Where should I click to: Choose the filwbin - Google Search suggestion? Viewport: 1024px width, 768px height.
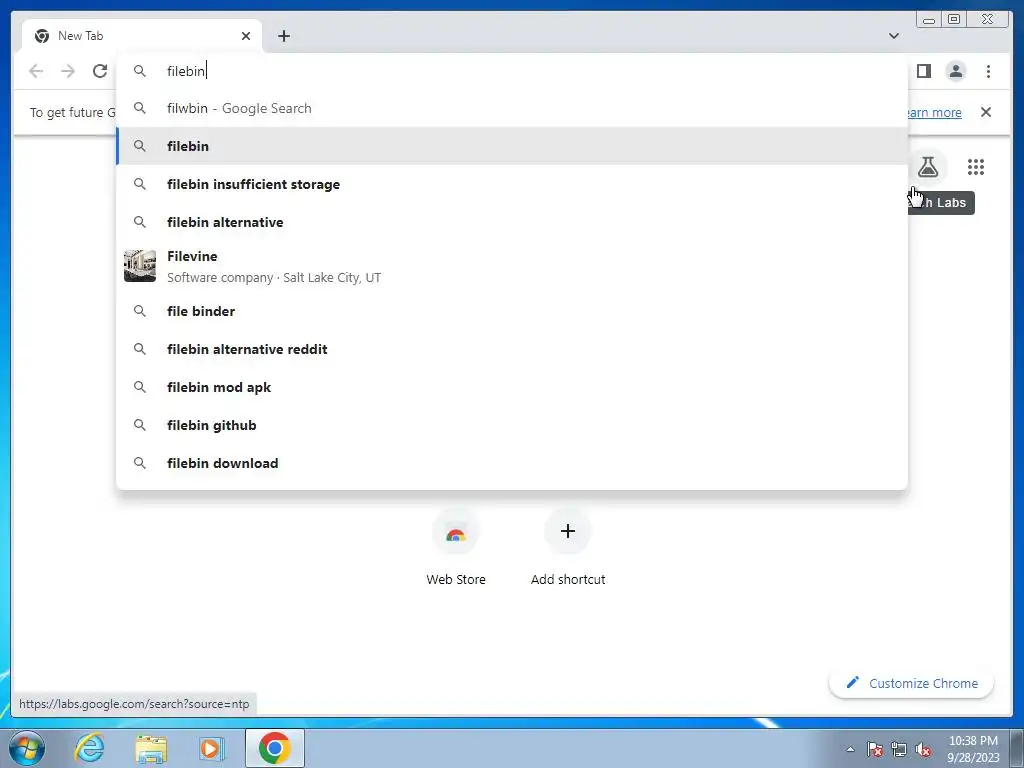(x=512, y=108)
